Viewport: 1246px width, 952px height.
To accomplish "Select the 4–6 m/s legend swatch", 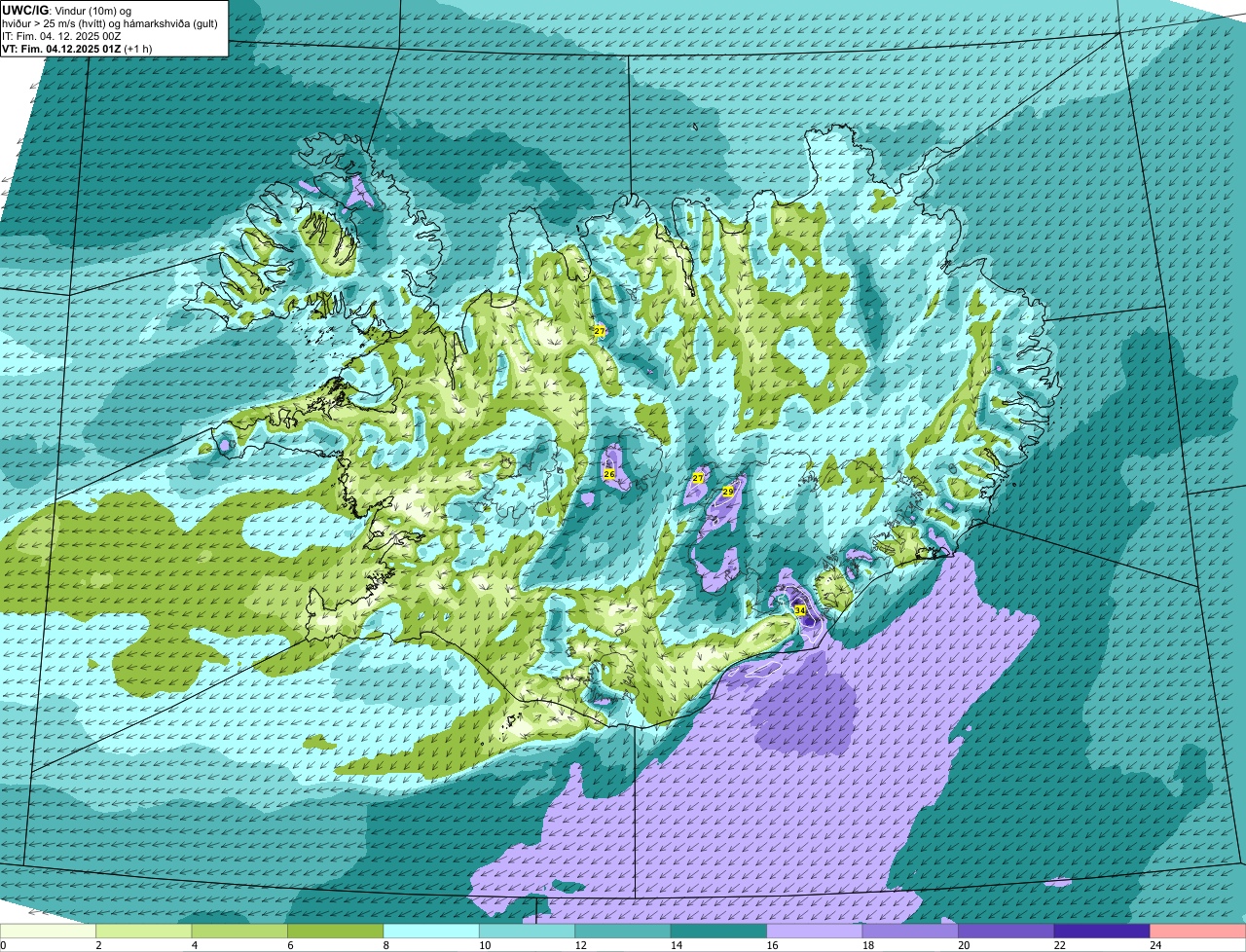I will (239, 932).
